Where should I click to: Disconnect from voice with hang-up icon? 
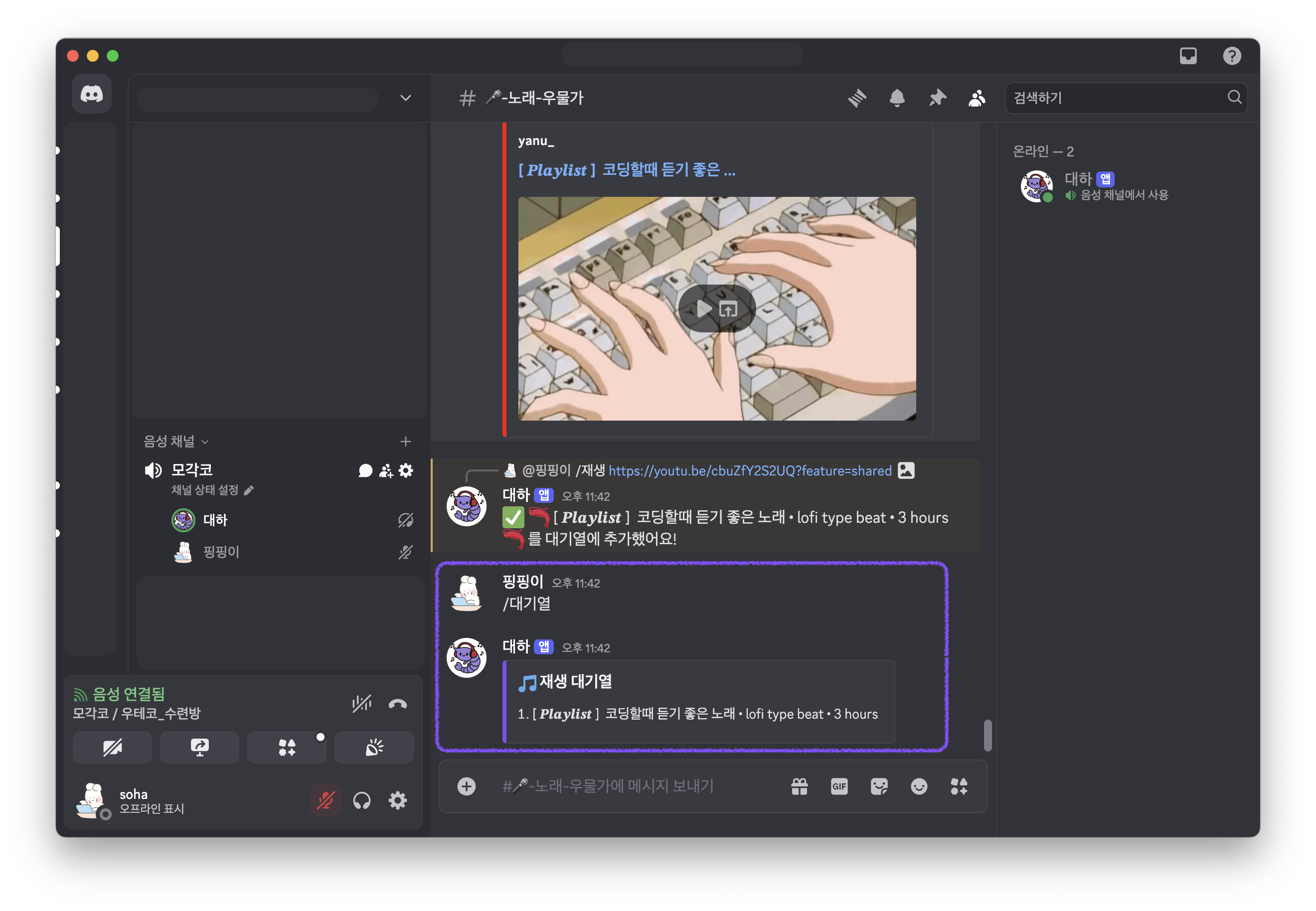398,704
